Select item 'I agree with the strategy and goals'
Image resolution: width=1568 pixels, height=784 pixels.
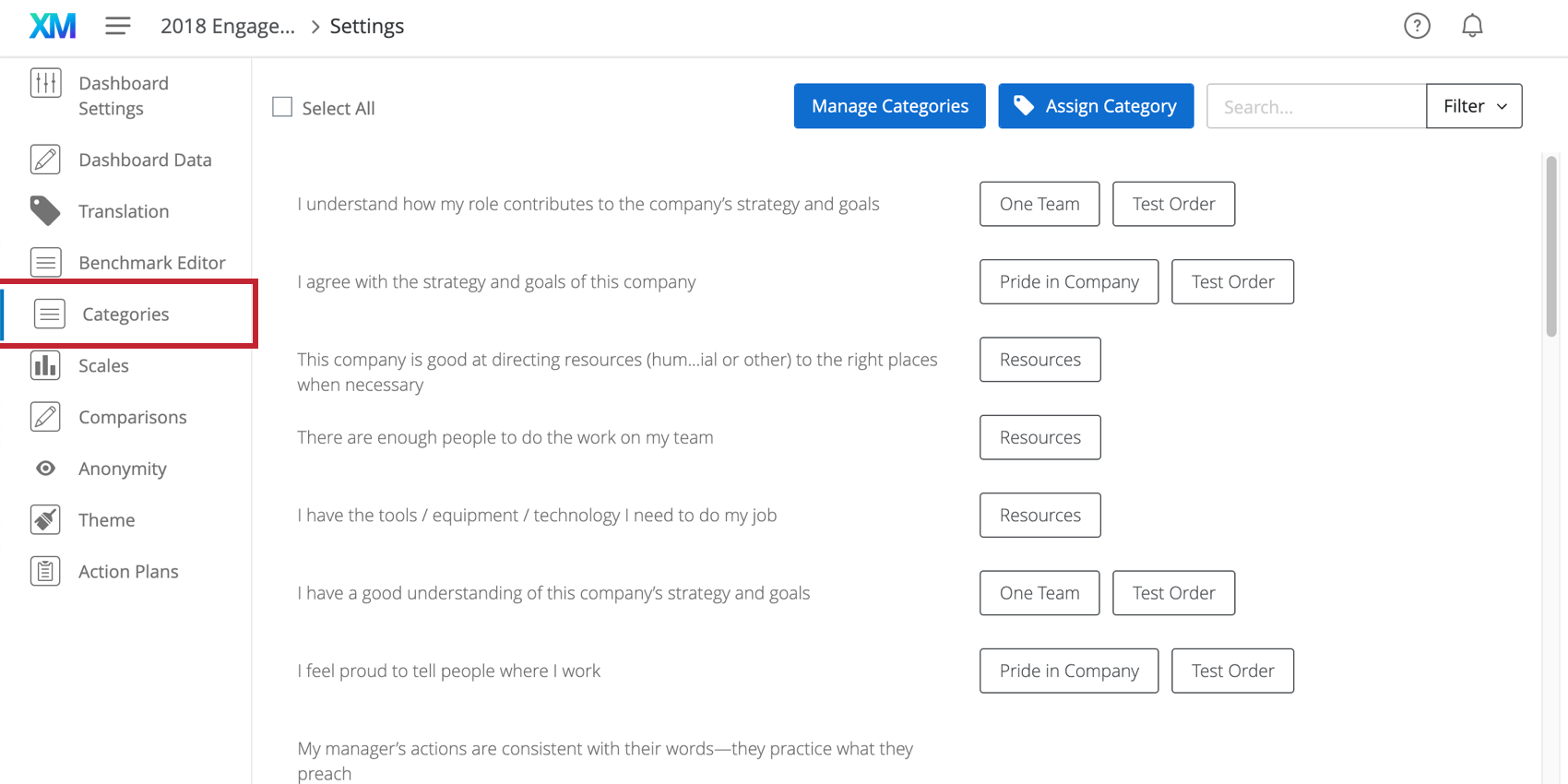point(496,281)
